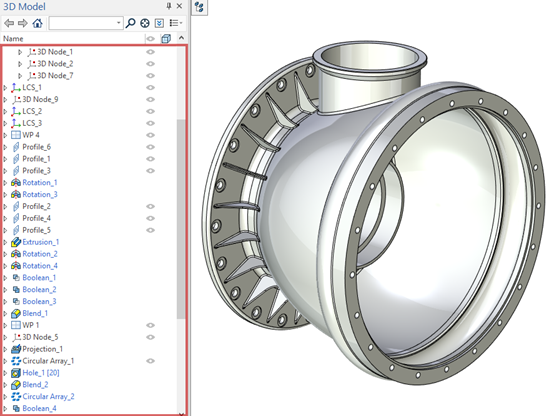The width and height of the screenshot is (554, 416).
Task: Pin the 3D Model panel
Action: click(169, 6)
